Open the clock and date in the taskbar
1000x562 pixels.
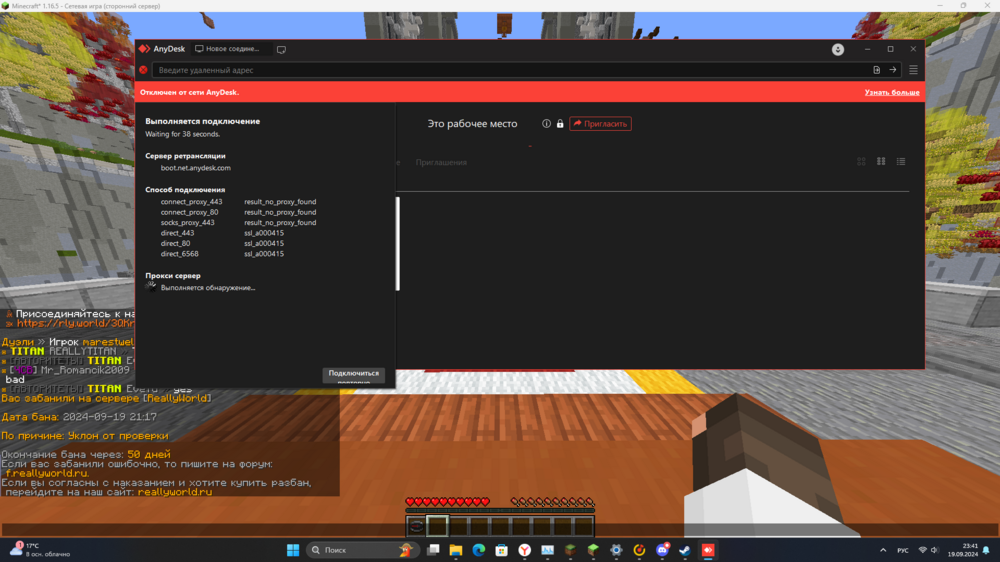(962, 550)
